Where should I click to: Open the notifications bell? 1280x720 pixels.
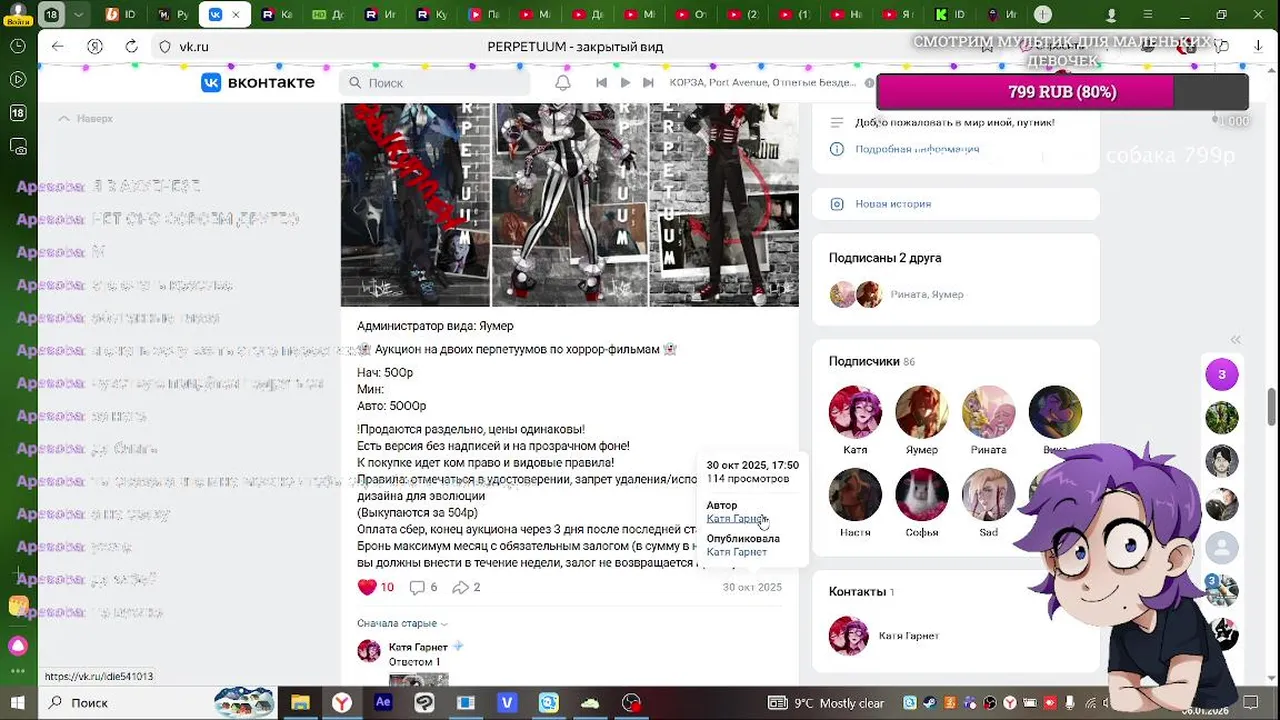coord(563,83)
